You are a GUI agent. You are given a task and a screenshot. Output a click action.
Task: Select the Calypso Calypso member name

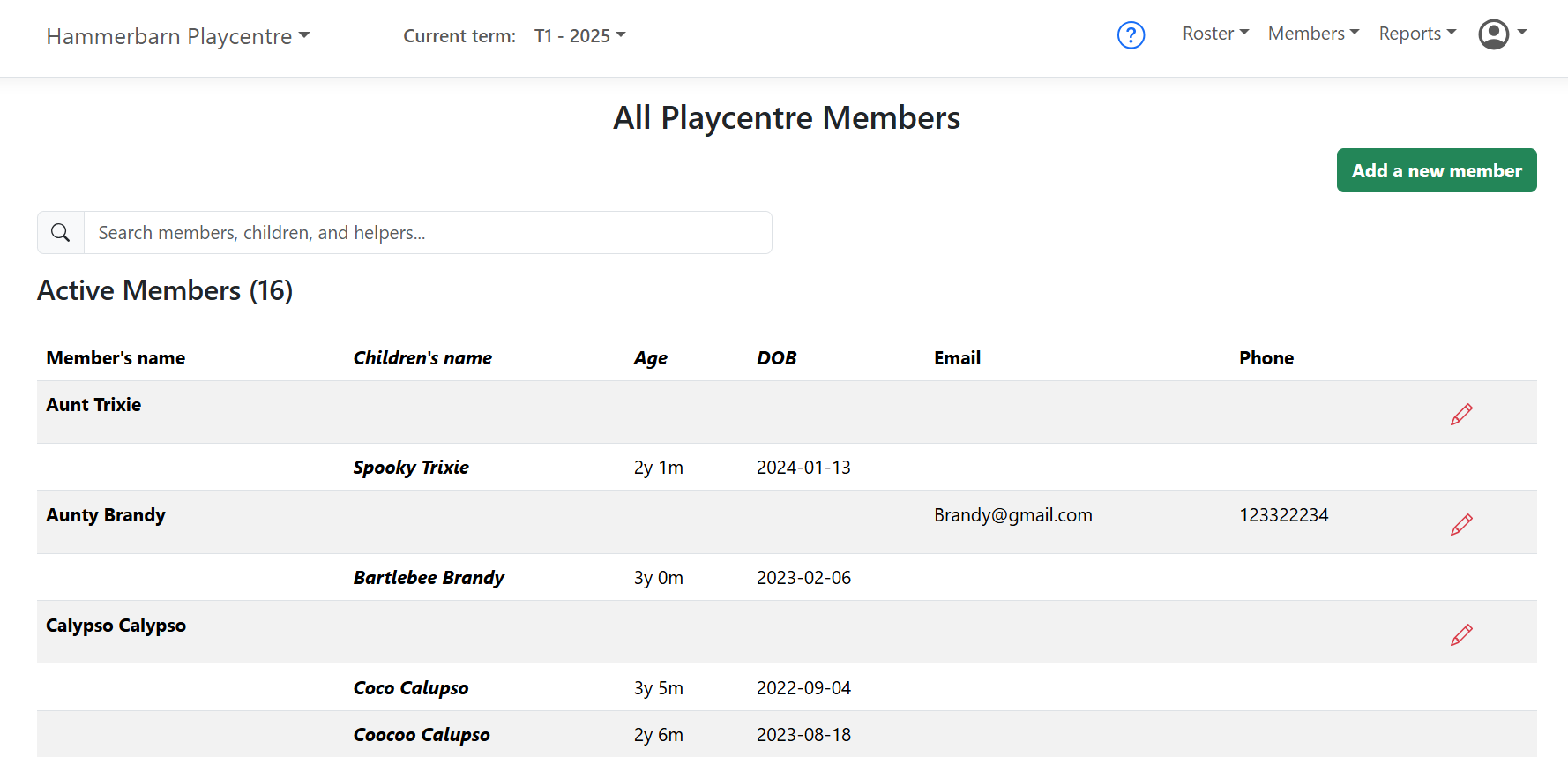[116, 626]
